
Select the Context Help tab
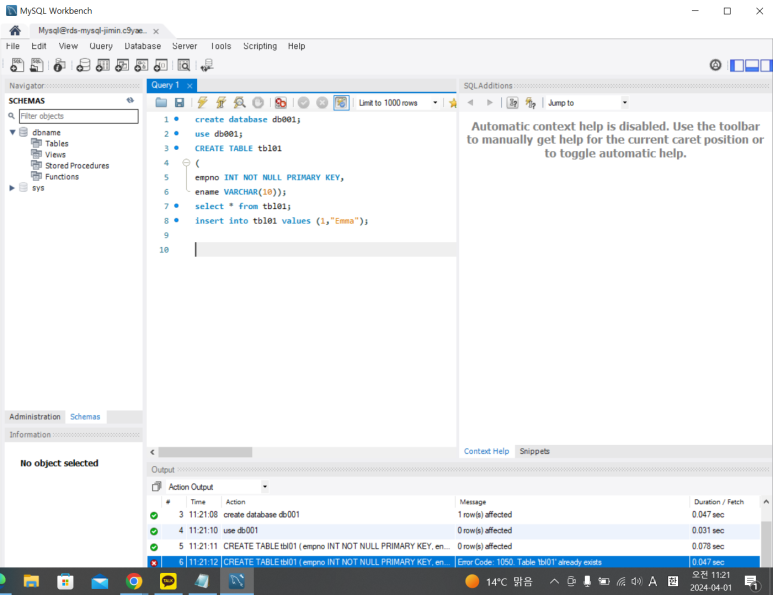(x=486, y=451)
